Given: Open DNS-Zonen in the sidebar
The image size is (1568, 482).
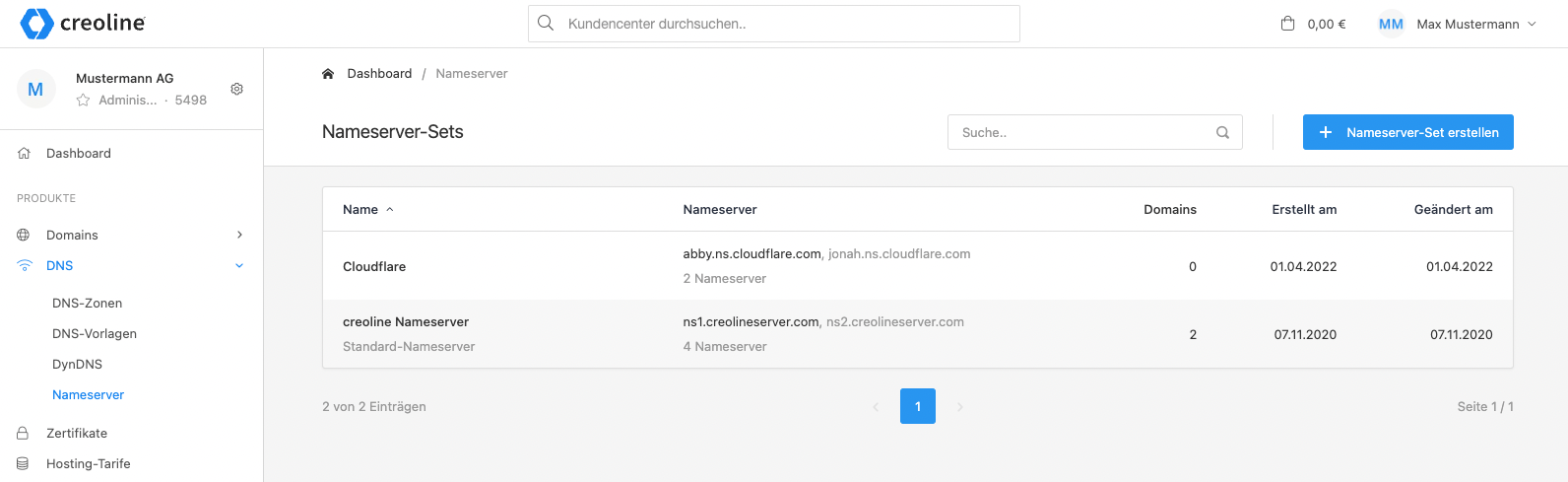Looking at the screenshot, I should click(87, 303).
